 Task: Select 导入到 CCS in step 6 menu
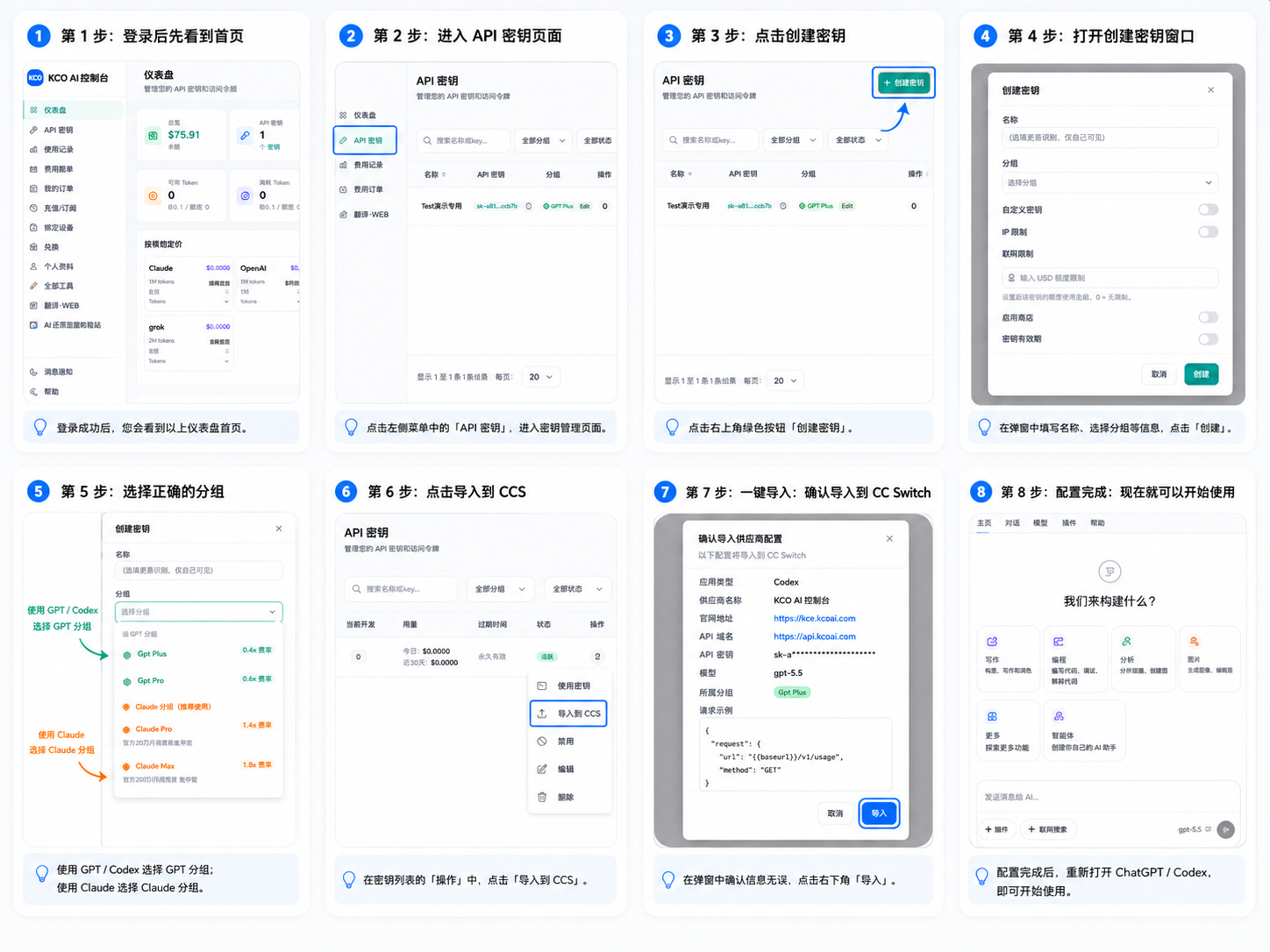pos(568,714)
